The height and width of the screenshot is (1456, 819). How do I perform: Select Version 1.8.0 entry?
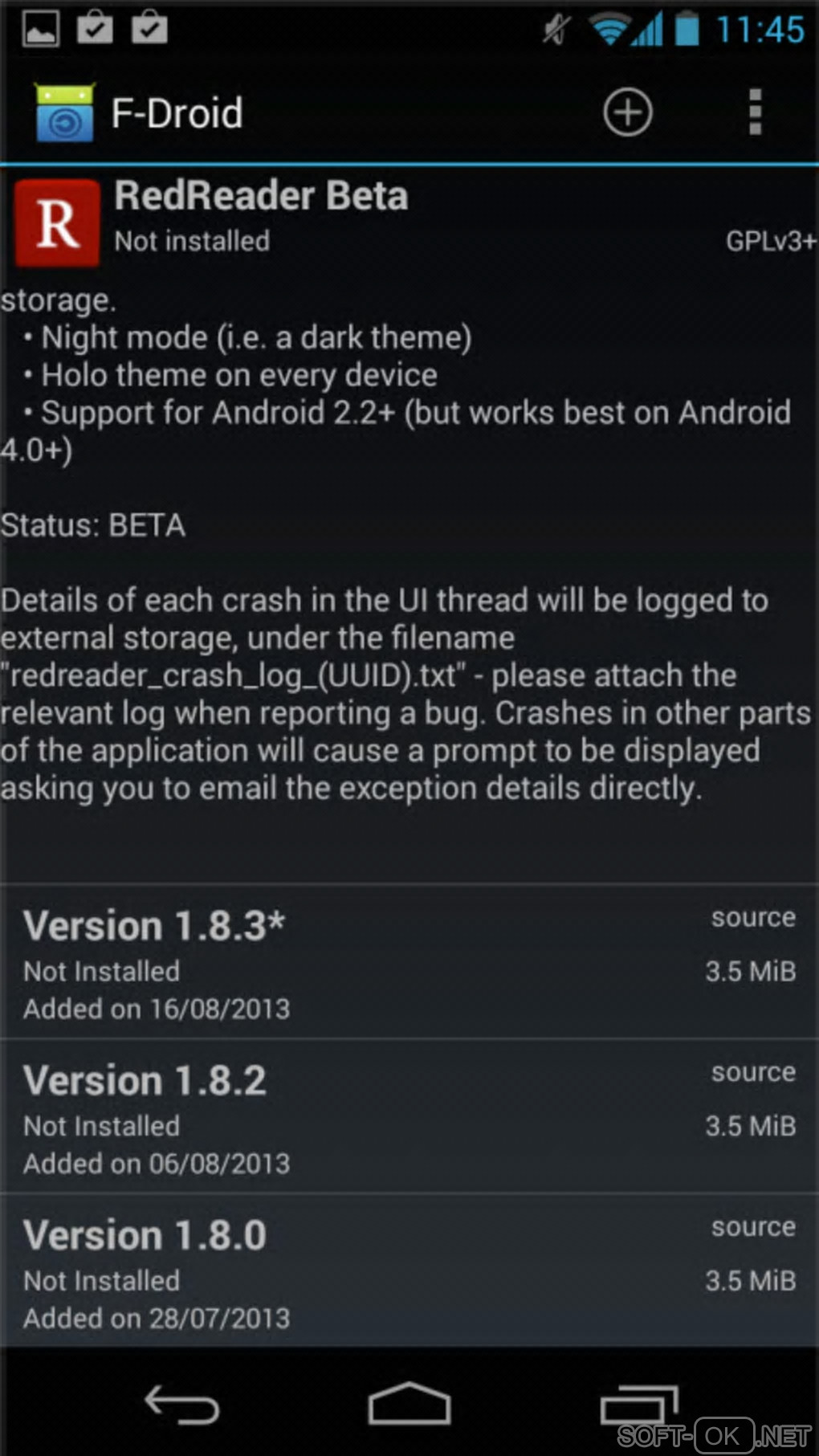[409, 1271]
